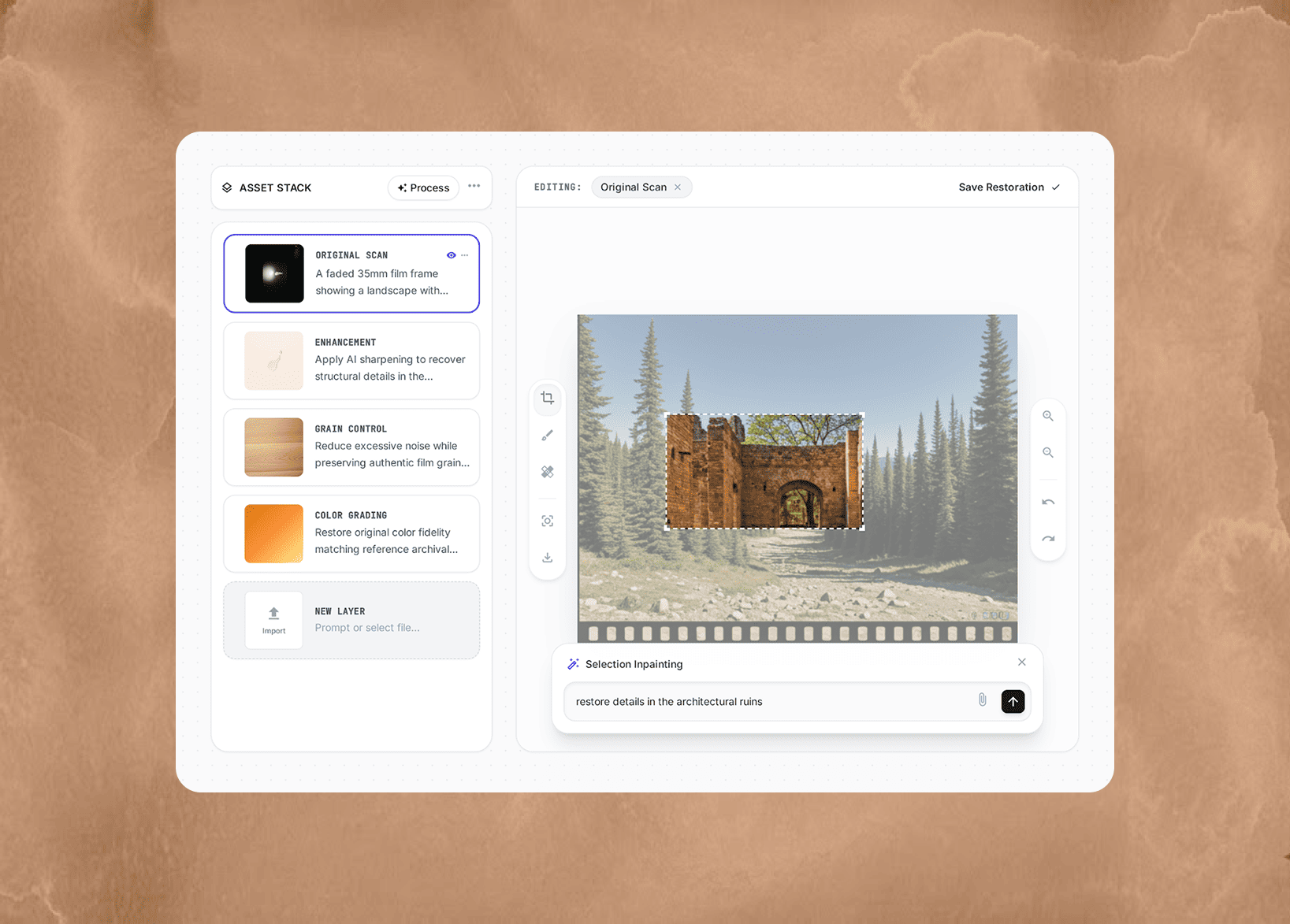Click the Process button
The width and height of the screenshot is (1290, 924).
point(423,187)
